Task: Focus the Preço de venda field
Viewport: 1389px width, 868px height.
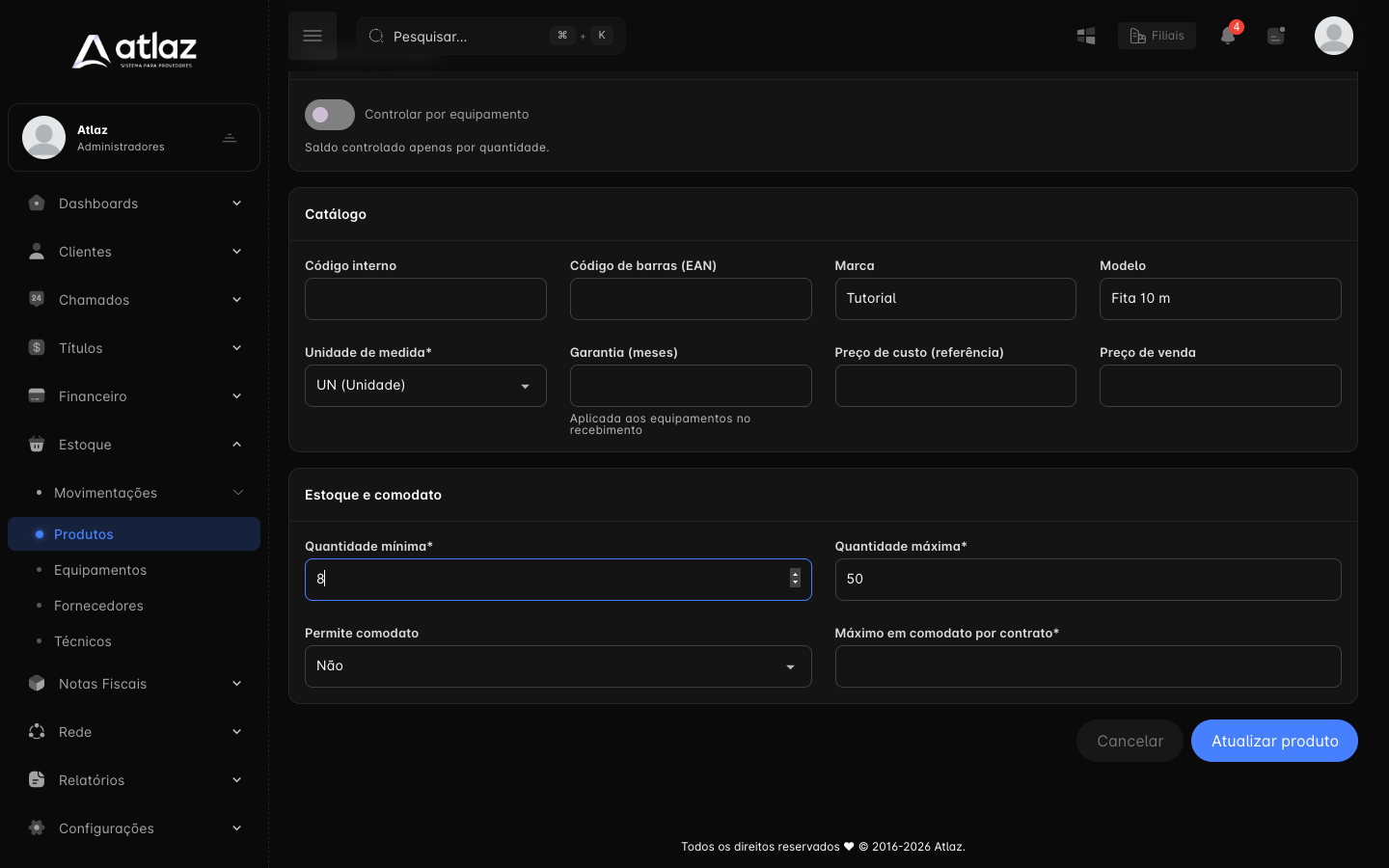Action: click(1220, 386)
